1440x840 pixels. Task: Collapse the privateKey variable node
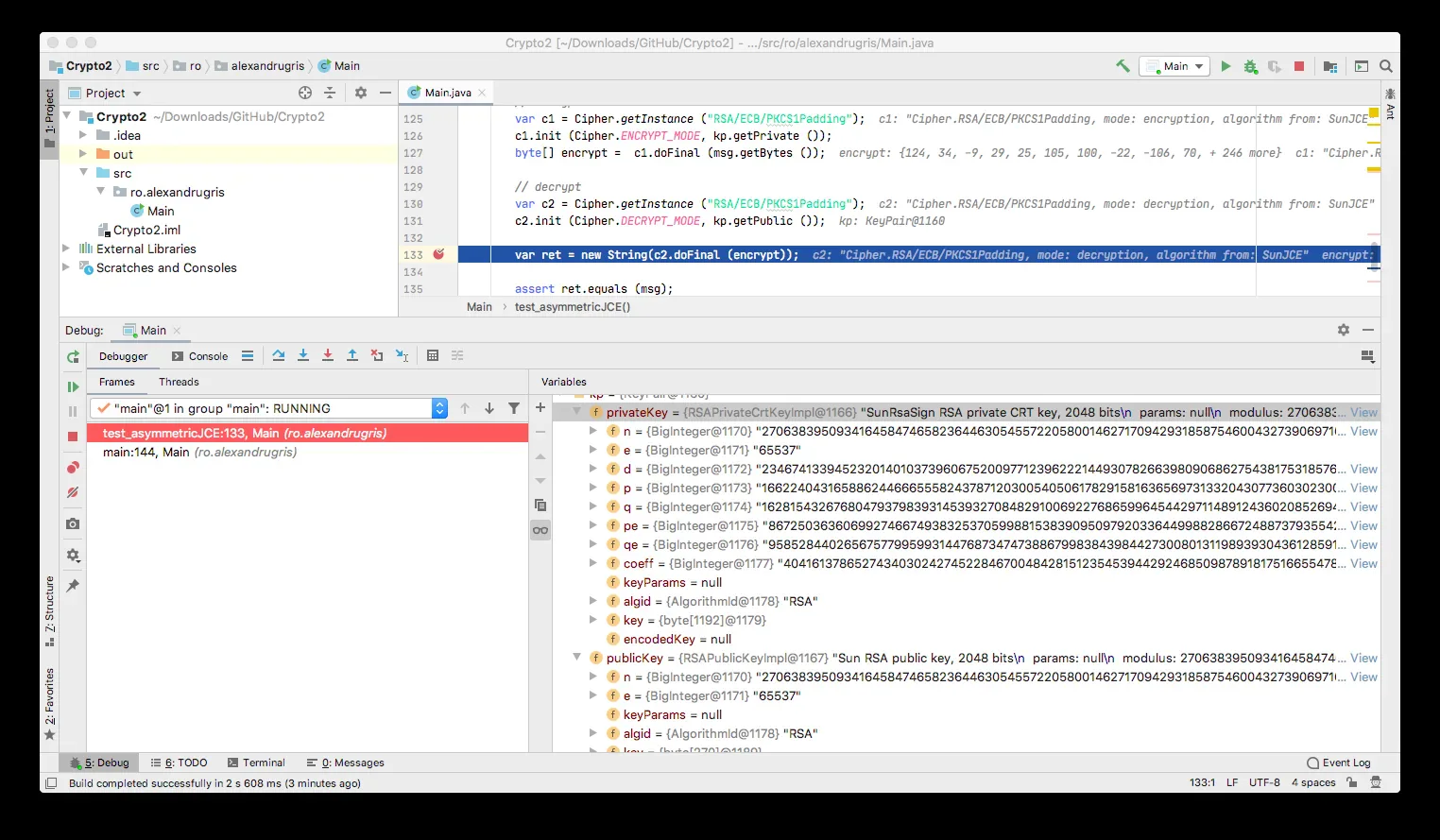coord(576,412)
